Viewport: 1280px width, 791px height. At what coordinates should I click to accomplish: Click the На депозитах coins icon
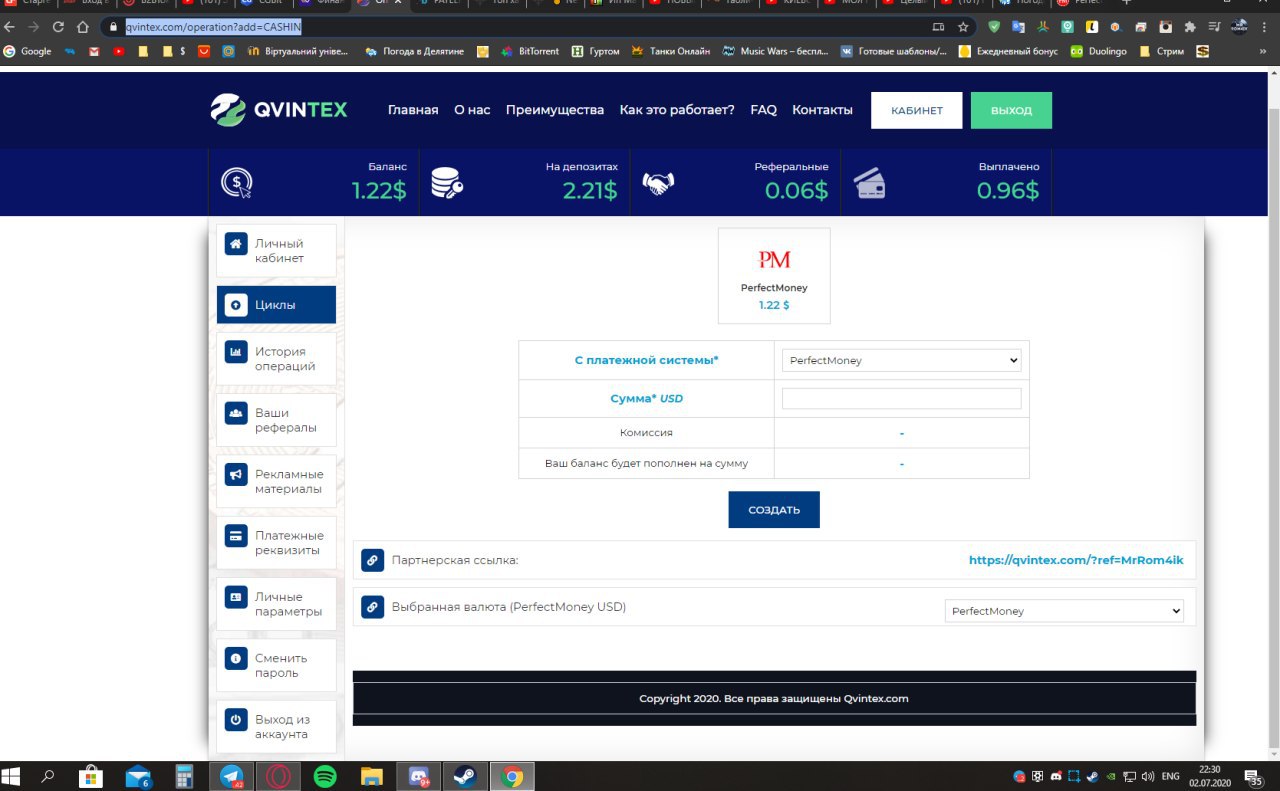coord(446,183)
